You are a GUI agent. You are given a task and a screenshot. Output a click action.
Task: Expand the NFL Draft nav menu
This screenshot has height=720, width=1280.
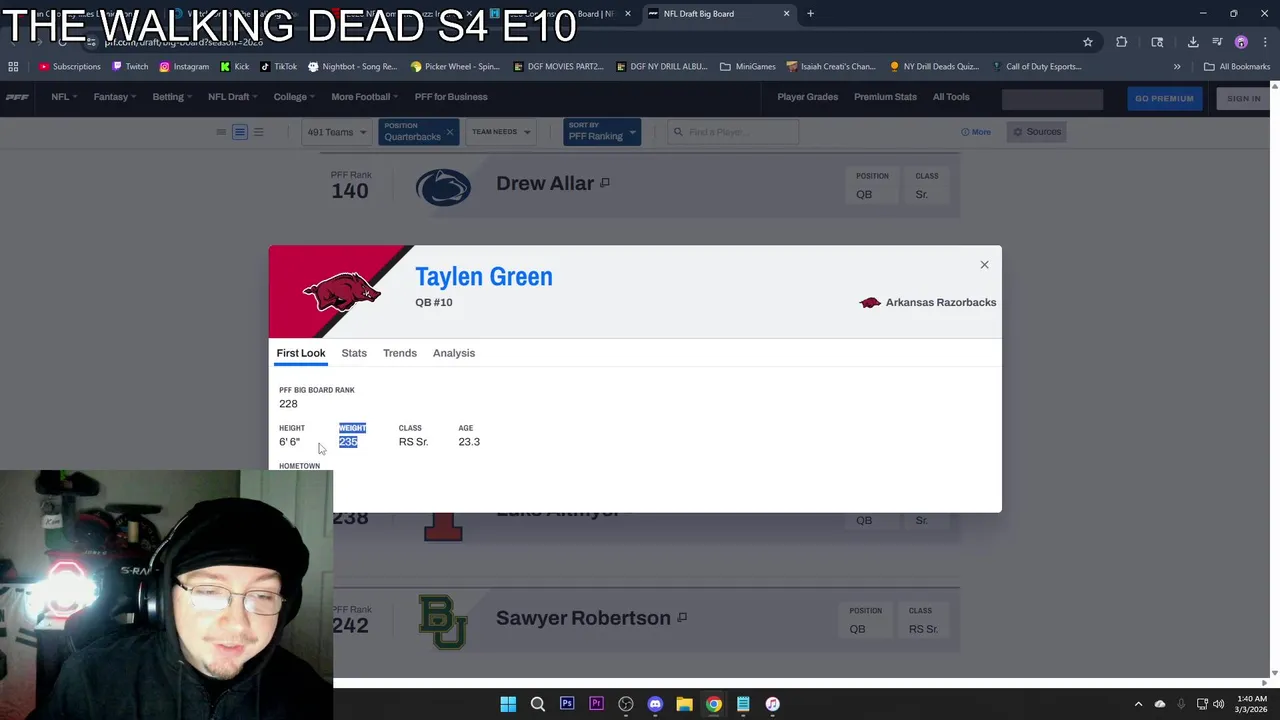coord(233,97)
